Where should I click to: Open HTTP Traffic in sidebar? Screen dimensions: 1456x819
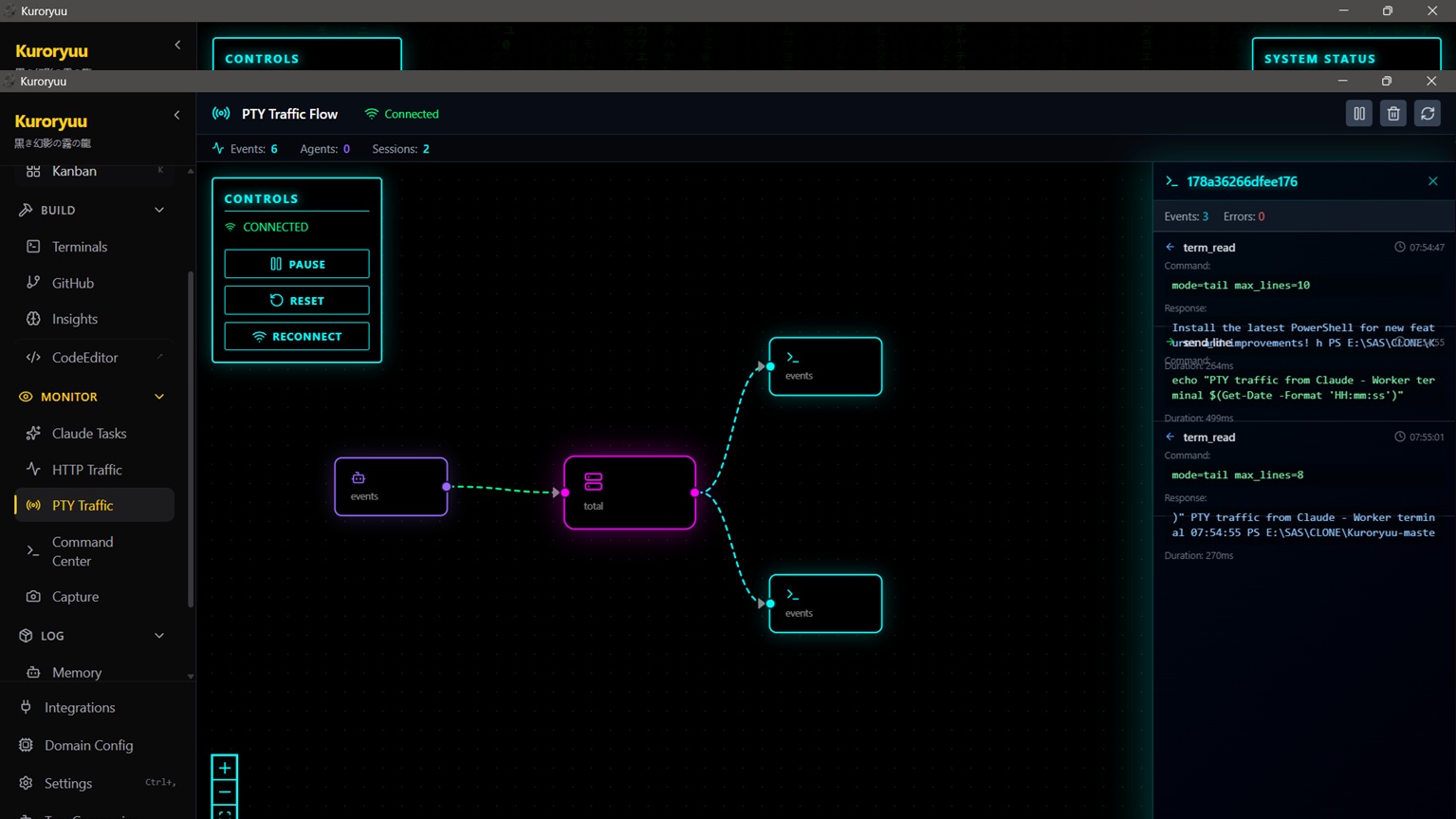[86, 470]
